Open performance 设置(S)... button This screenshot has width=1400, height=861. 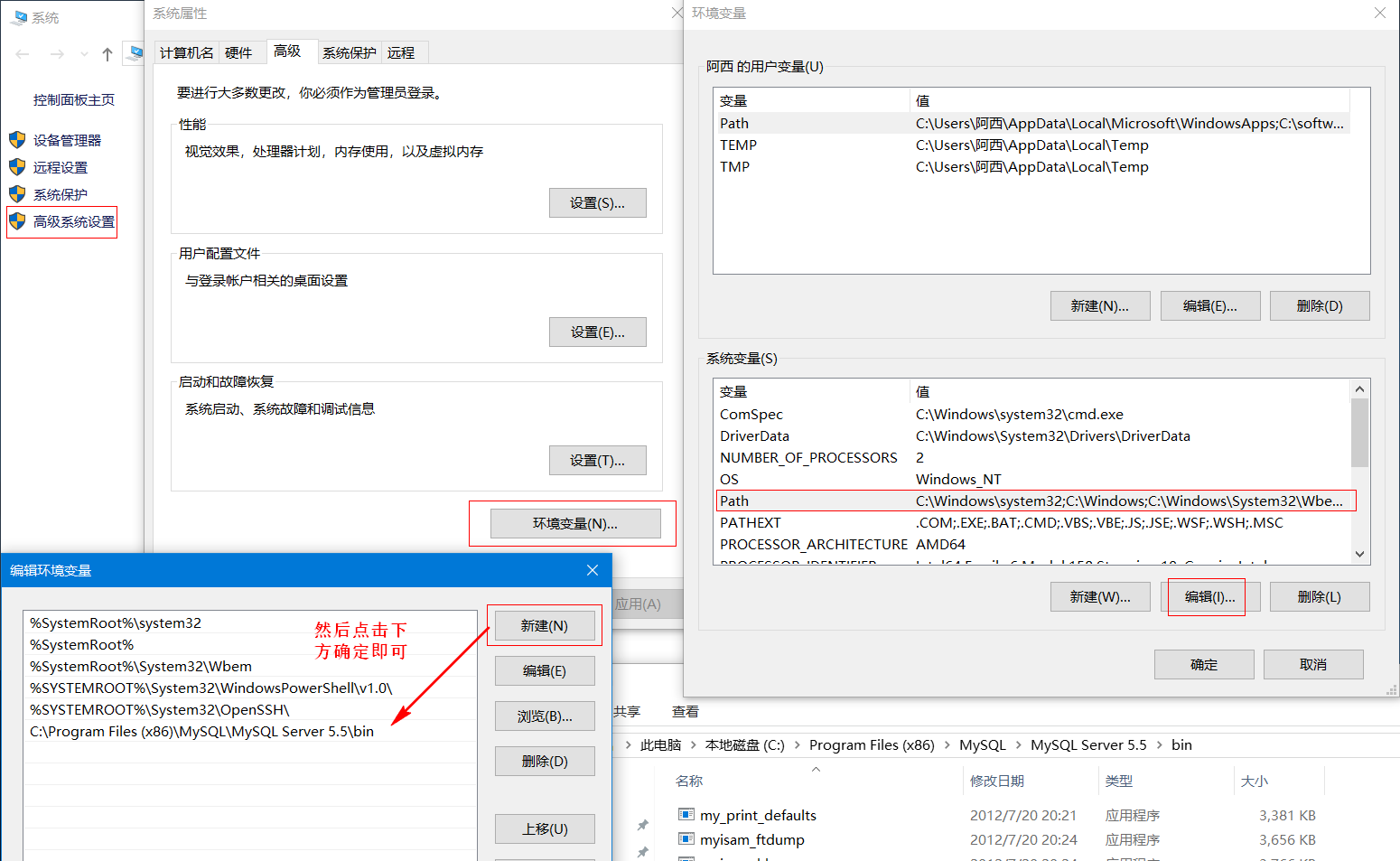click(598, 203)
